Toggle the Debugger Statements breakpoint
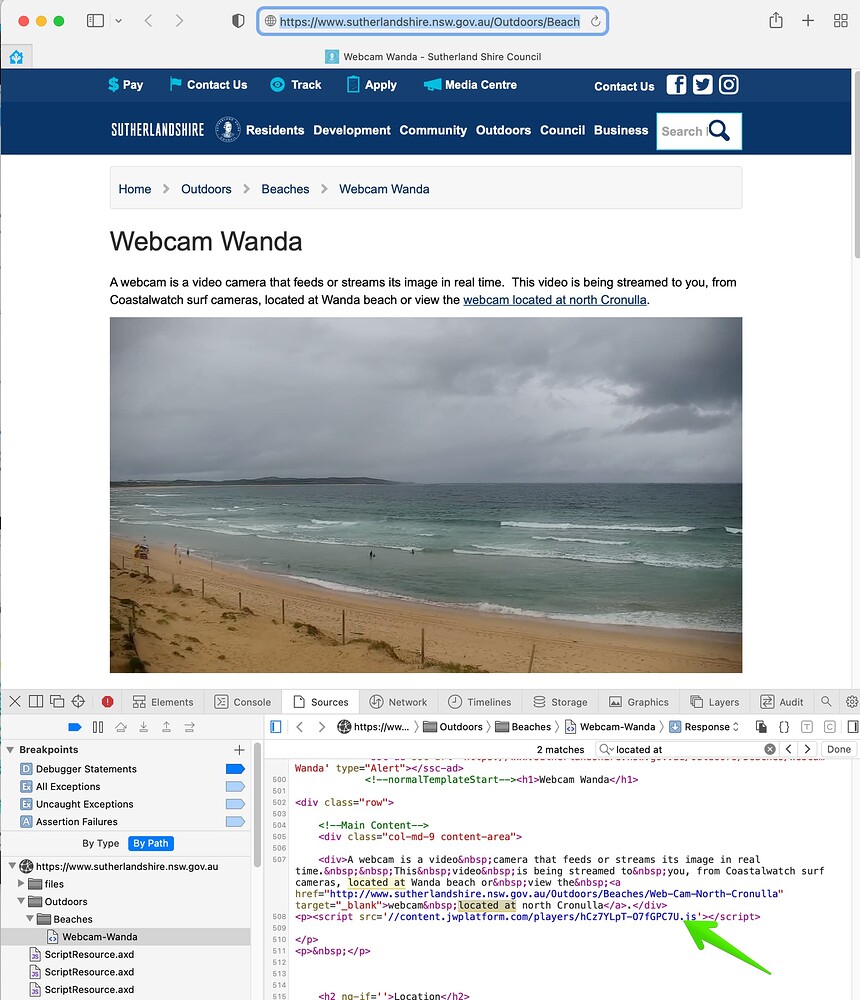Image resolution: width=860 pixels, height=1000 pixels. pos(235,769)
